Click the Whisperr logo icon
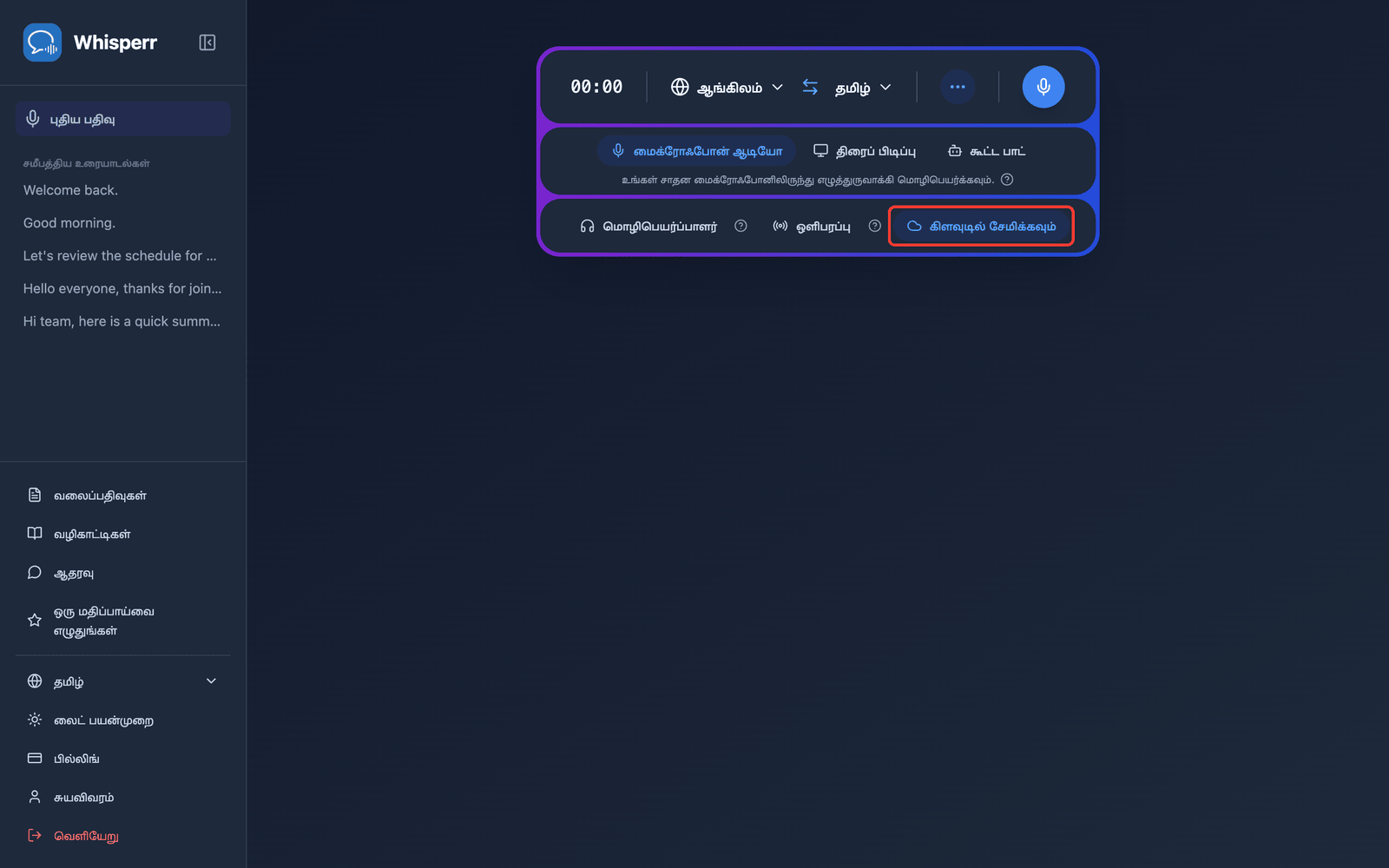This screenshot has width=1389, height=868. 43,43
